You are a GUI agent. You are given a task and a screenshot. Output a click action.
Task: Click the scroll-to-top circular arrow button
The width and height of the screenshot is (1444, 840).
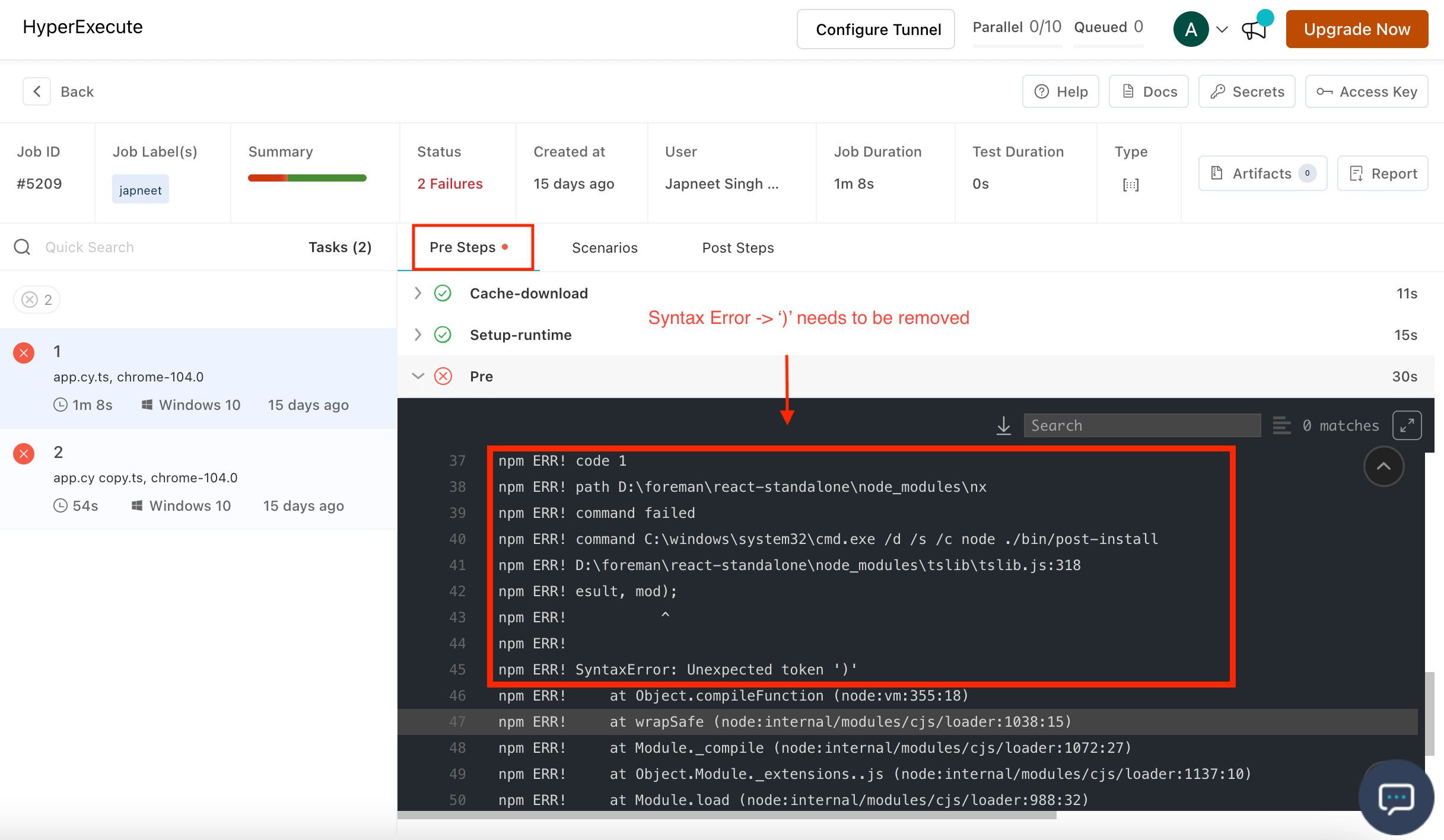pos(1383,466)
